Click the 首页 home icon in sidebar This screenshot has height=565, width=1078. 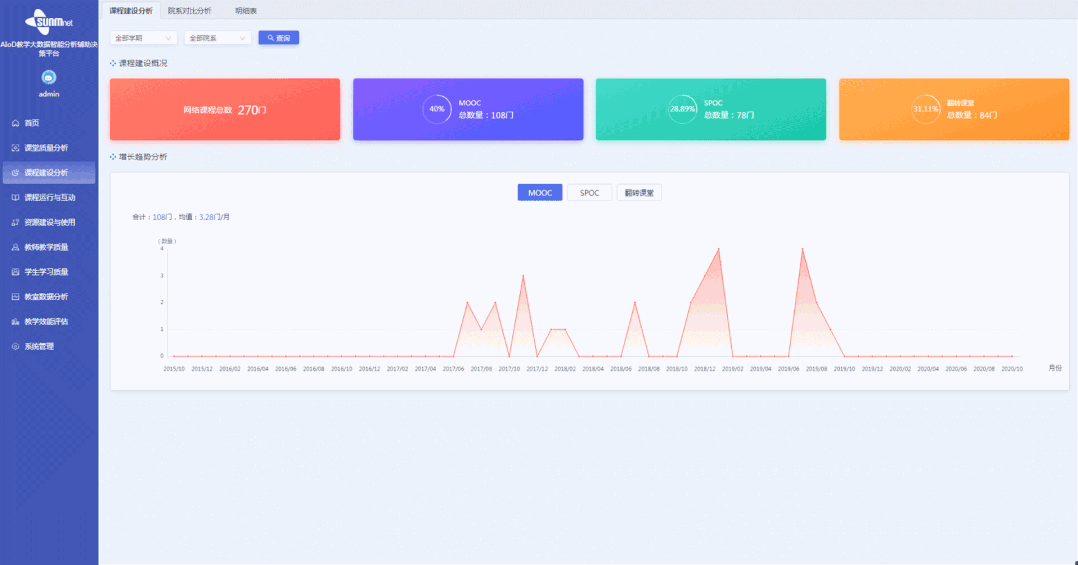(15, 123)
